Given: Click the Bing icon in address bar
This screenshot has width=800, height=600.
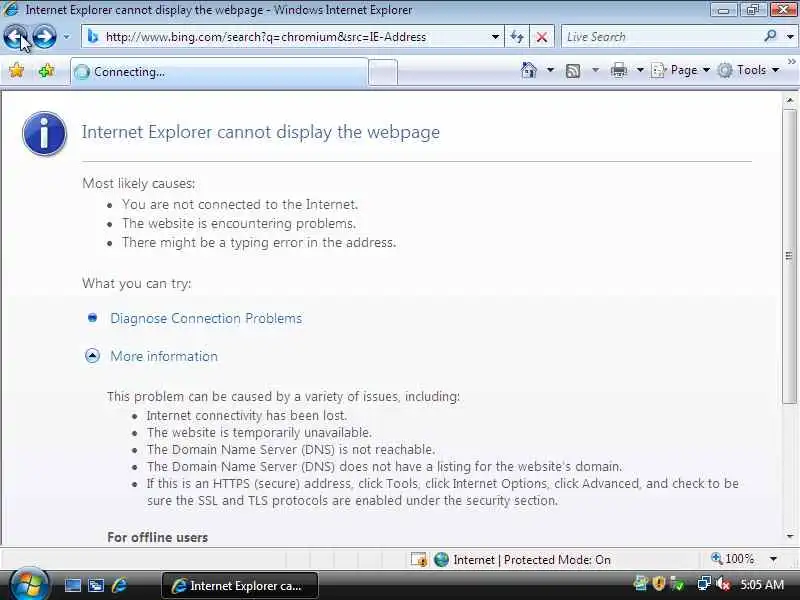Looking at the screenshot, I should coord(93,37).
